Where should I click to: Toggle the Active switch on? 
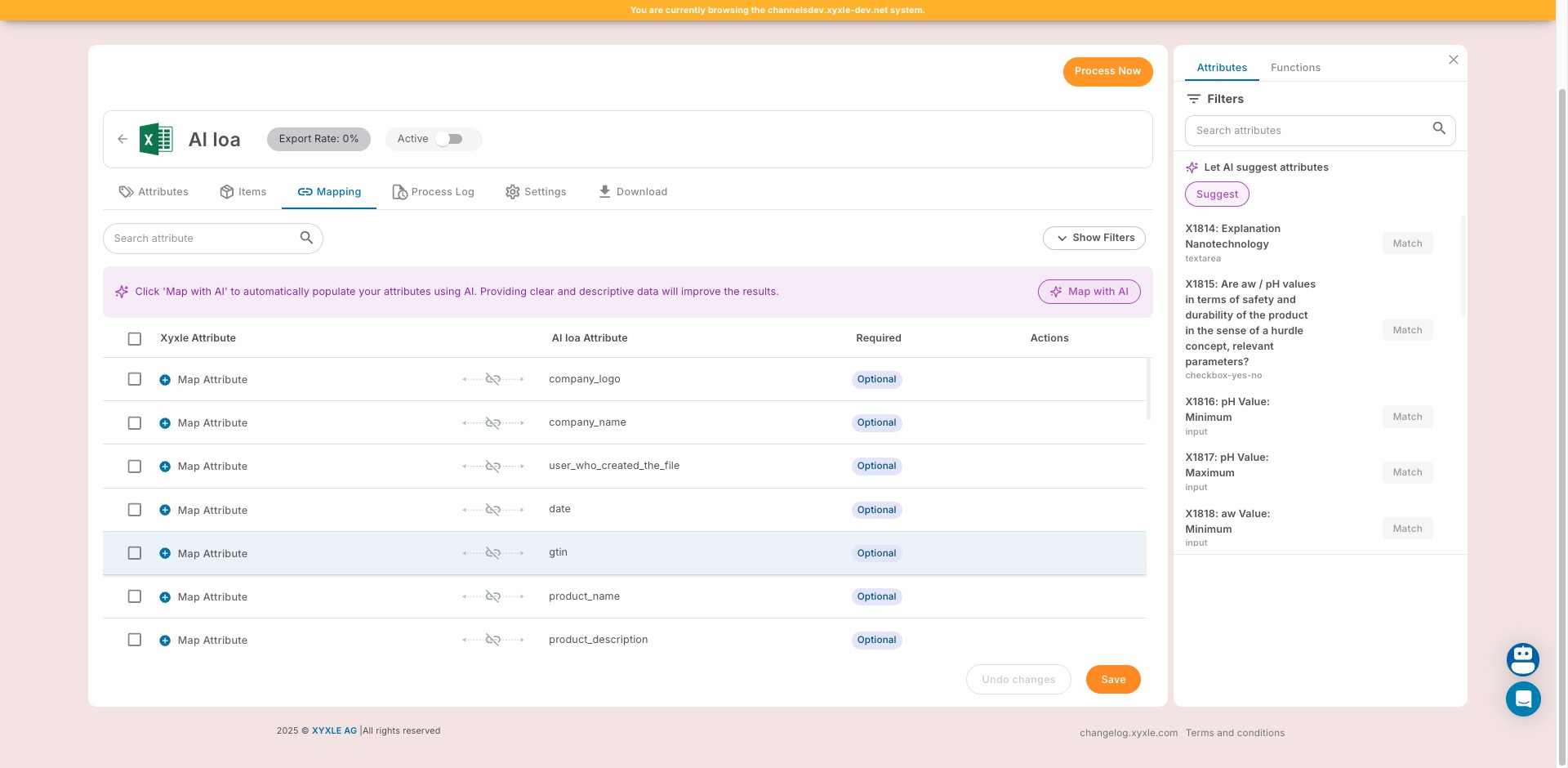click(449, 139)
